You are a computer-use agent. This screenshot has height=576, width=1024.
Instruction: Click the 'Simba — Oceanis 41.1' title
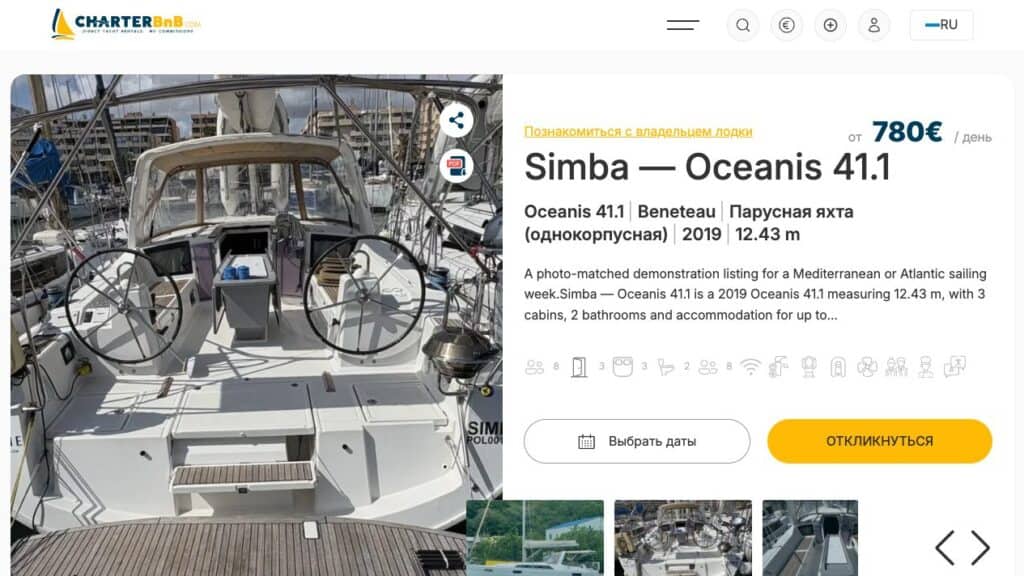(707, 167)
